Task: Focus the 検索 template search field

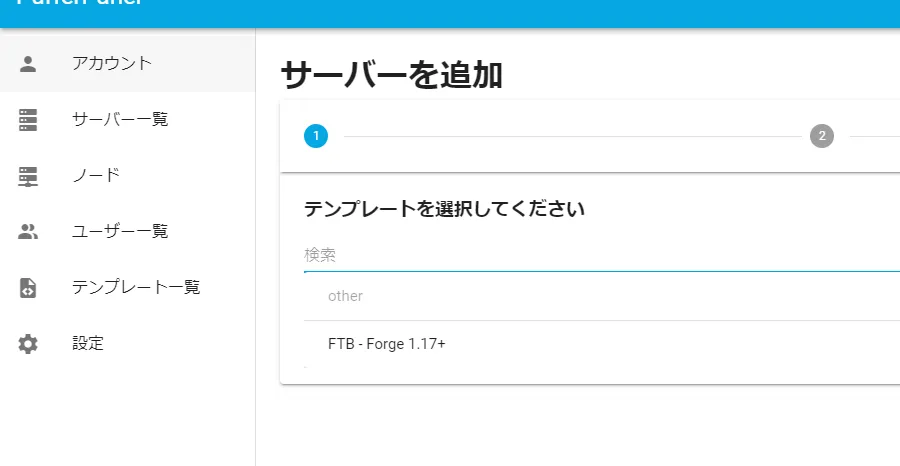Action: tap(600, 256)
